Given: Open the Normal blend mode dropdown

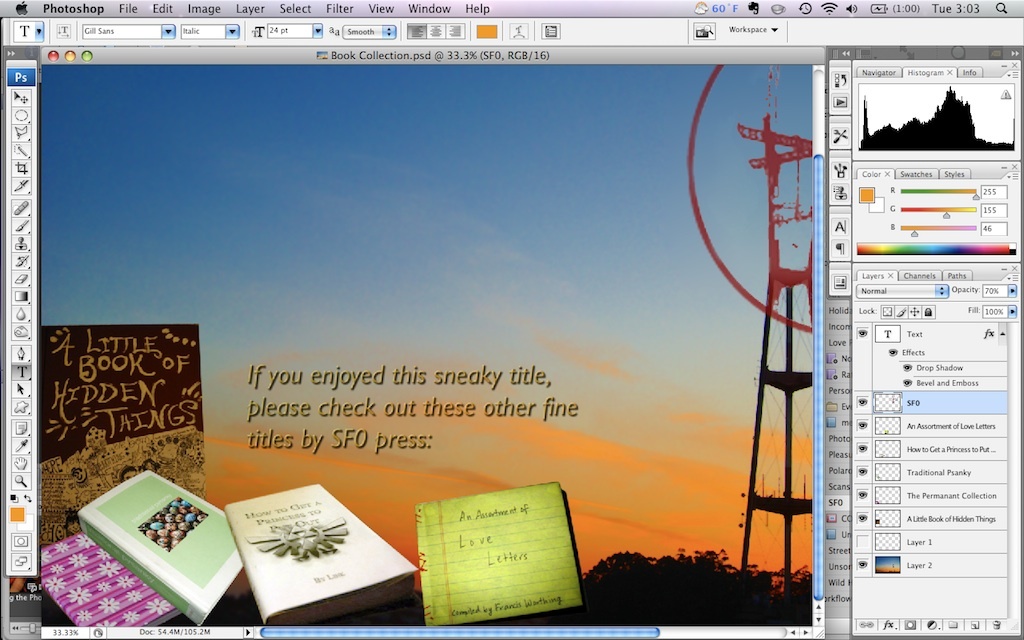Looking at the screenshot, I should (x=902, y=290).
